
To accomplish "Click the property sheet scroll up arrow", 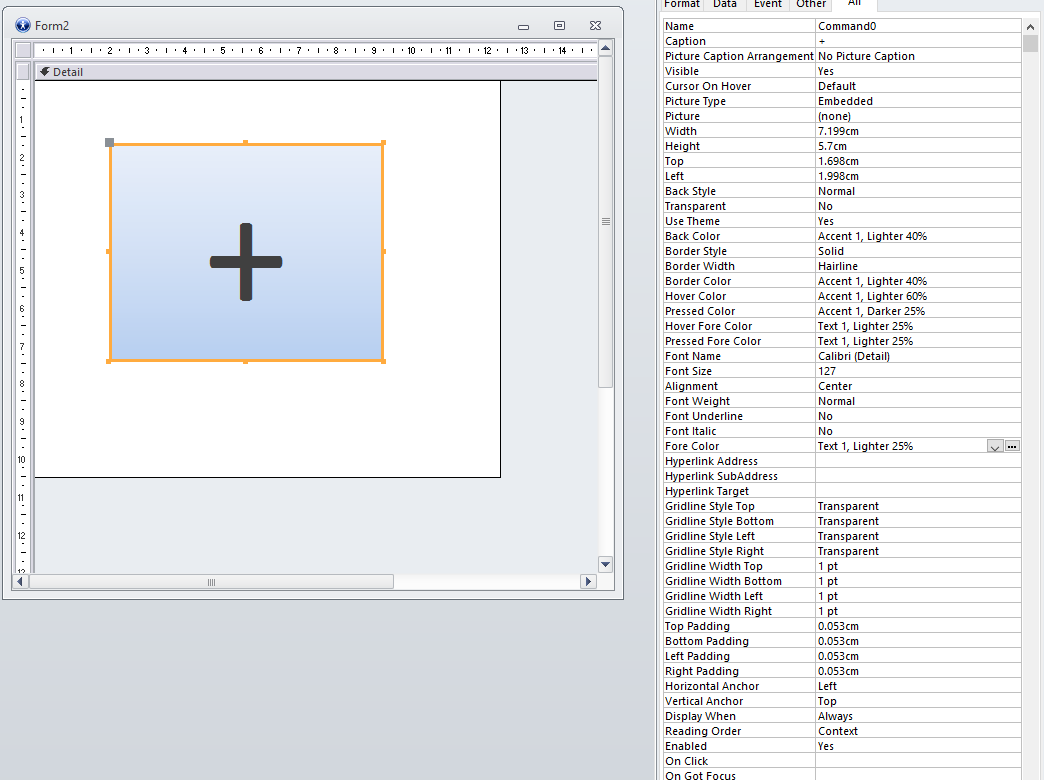I will point(1030,27).
